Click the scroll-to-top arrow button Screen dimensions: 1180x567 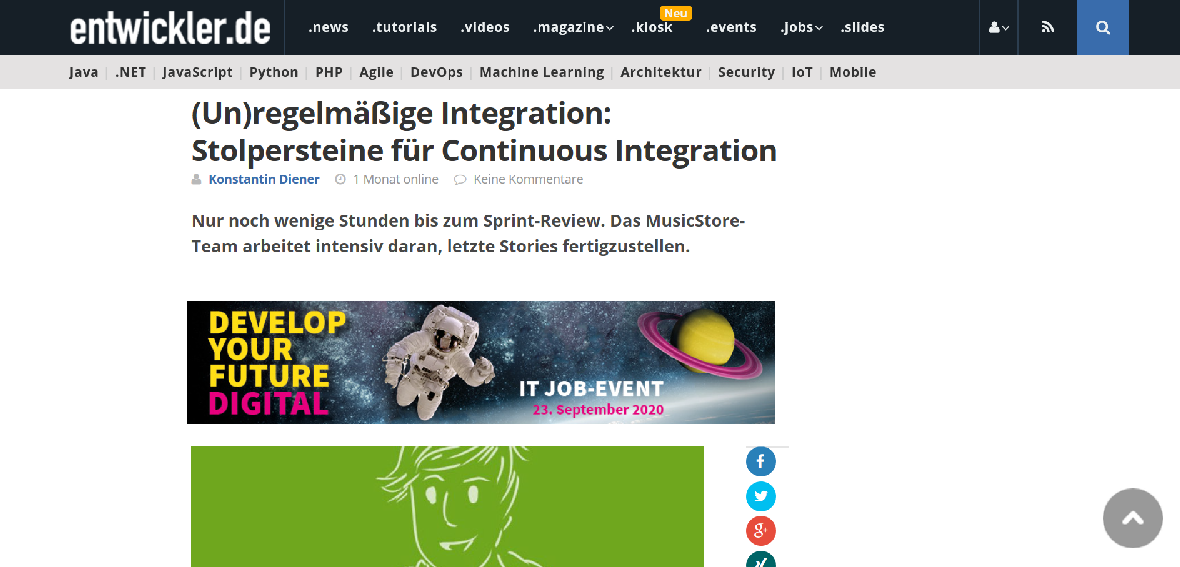tap(1133, 518)
